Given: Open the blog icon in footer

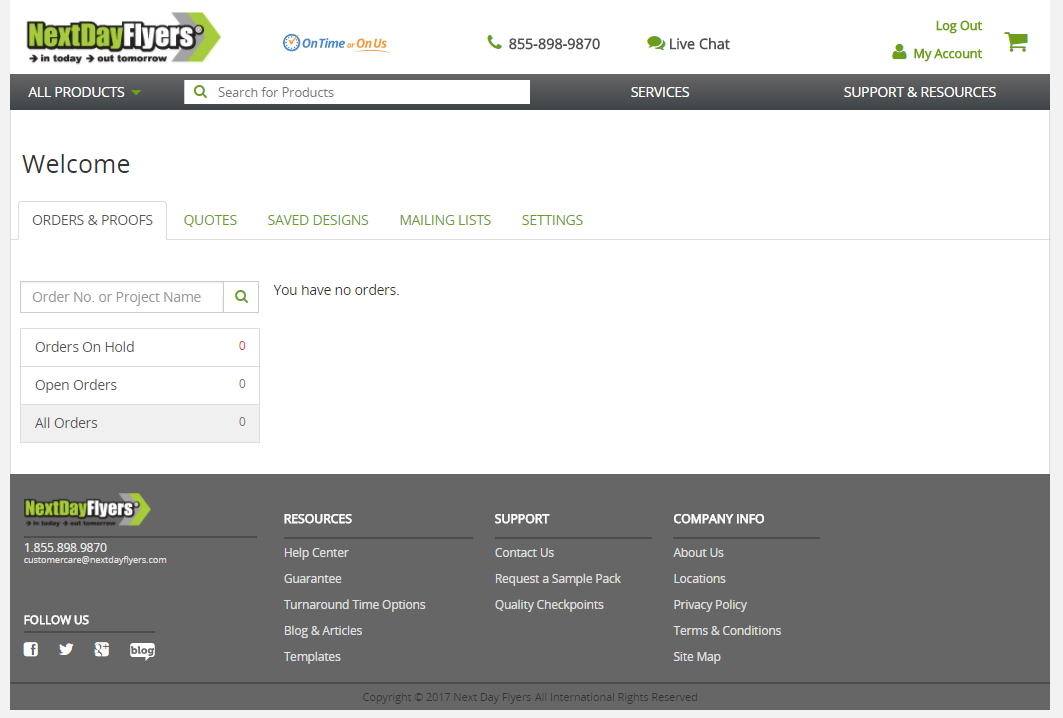Looking at the screenshot, I should [142, 651].
